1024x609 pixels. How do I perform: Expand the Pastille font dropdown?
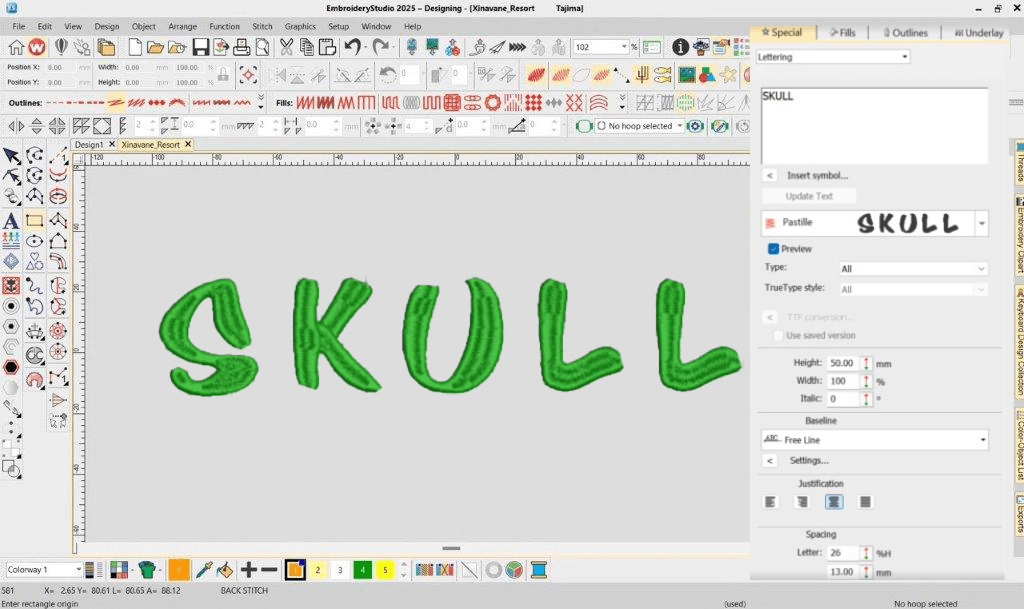pyautogui.click(x=982, y=223)
